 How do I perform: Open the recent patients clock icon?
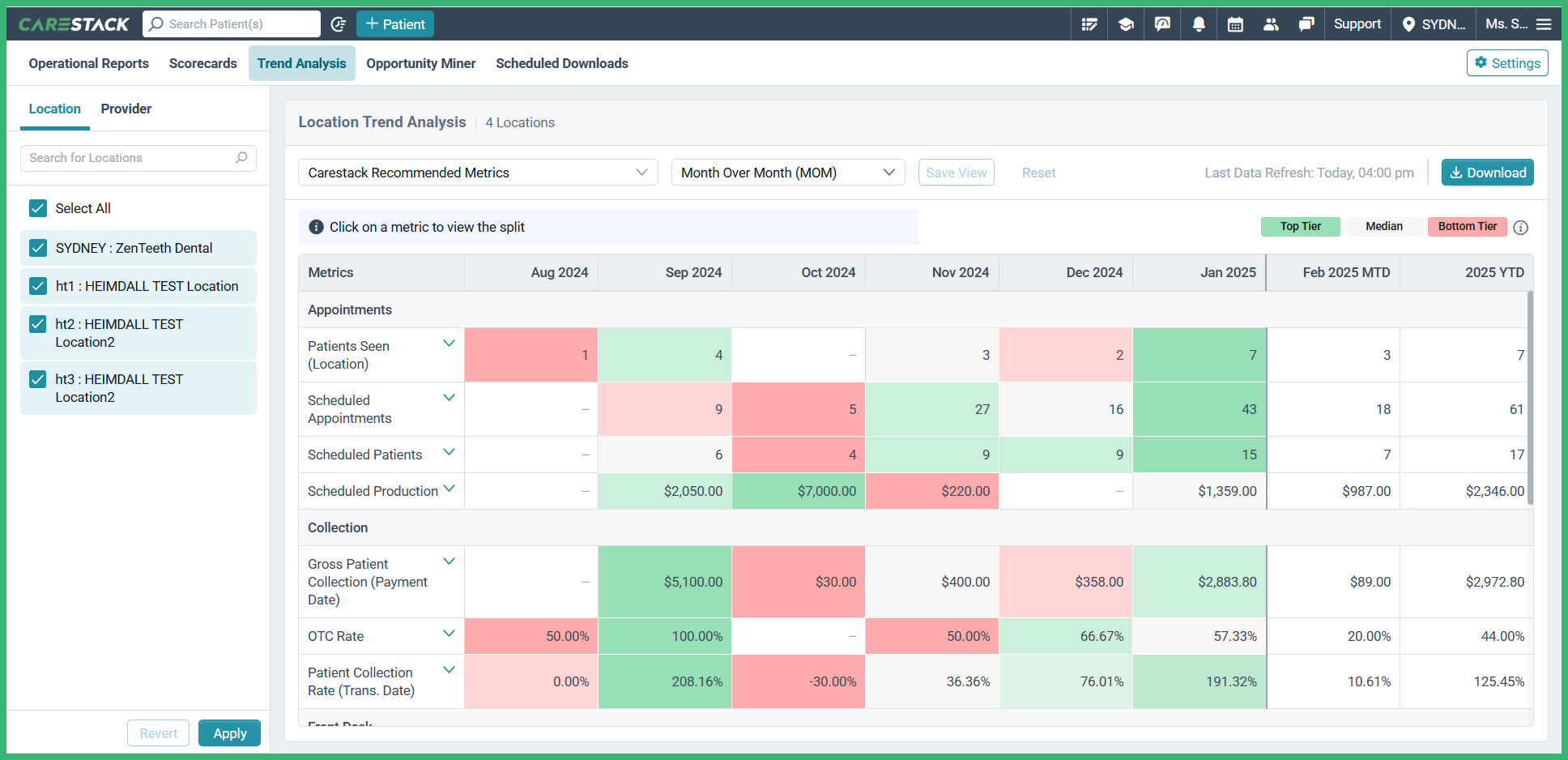(339, 23)
